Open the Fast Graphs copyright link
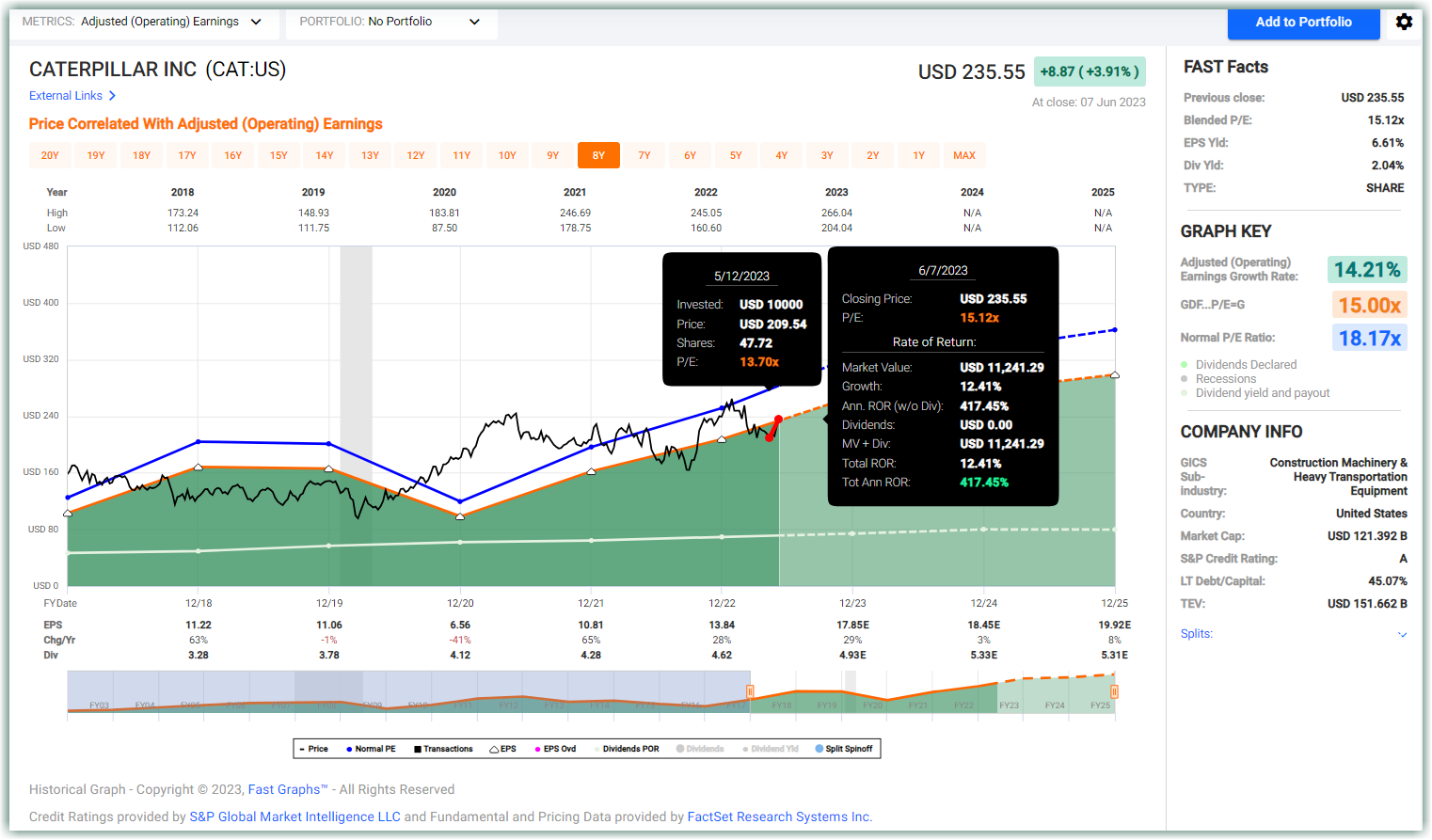1432x840 pixels. [288, 789]
